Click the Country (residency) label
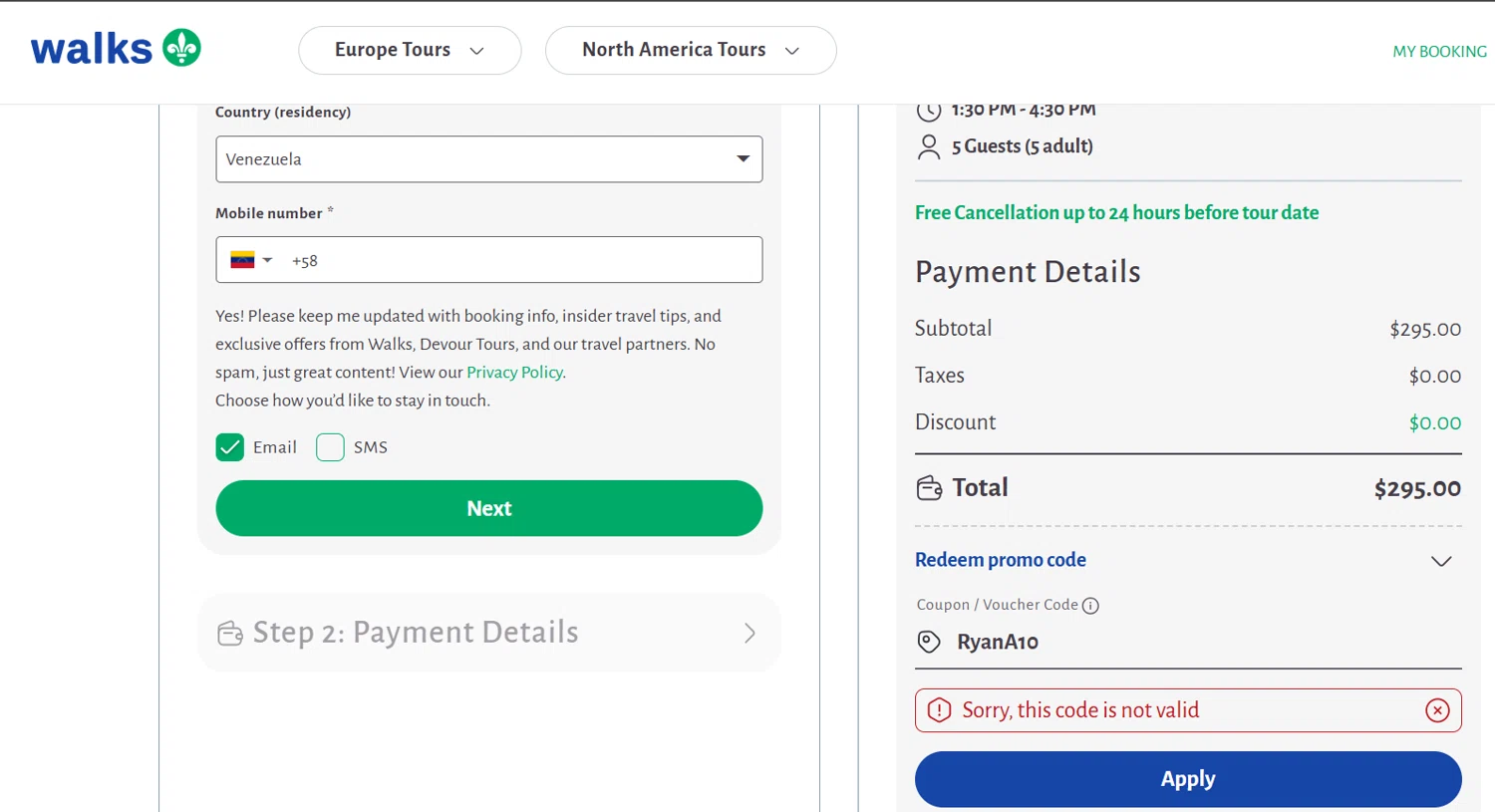This screenshot has width=1495, height=812. [x=283, y=112]
